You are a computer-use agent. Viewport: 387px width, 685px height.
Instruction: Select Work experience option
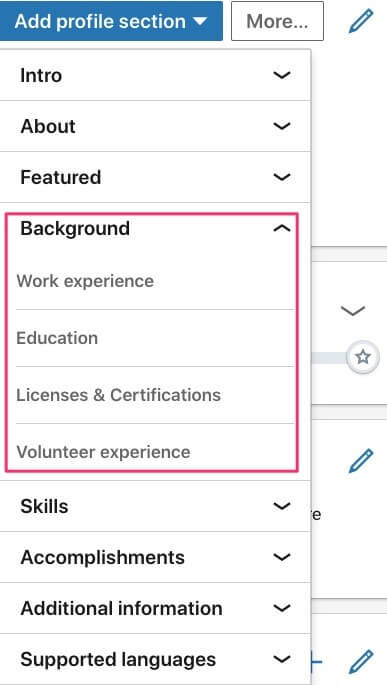[155, 281]
